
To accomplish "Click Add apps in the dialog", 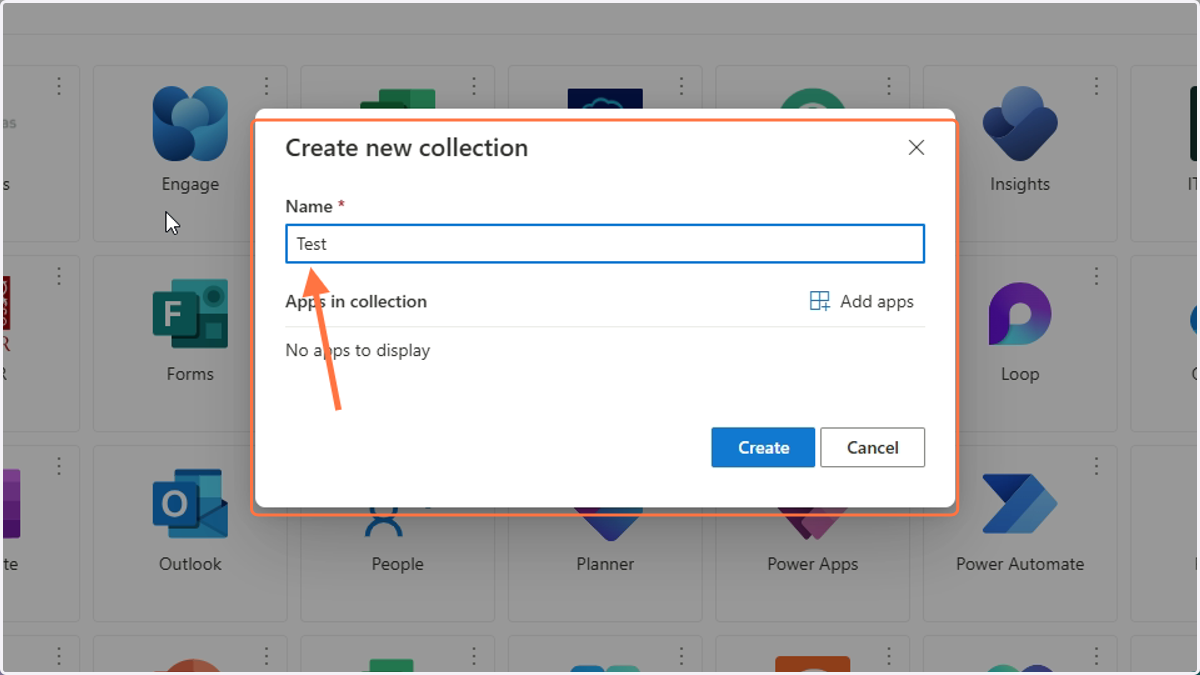I will tap(861, 301).
